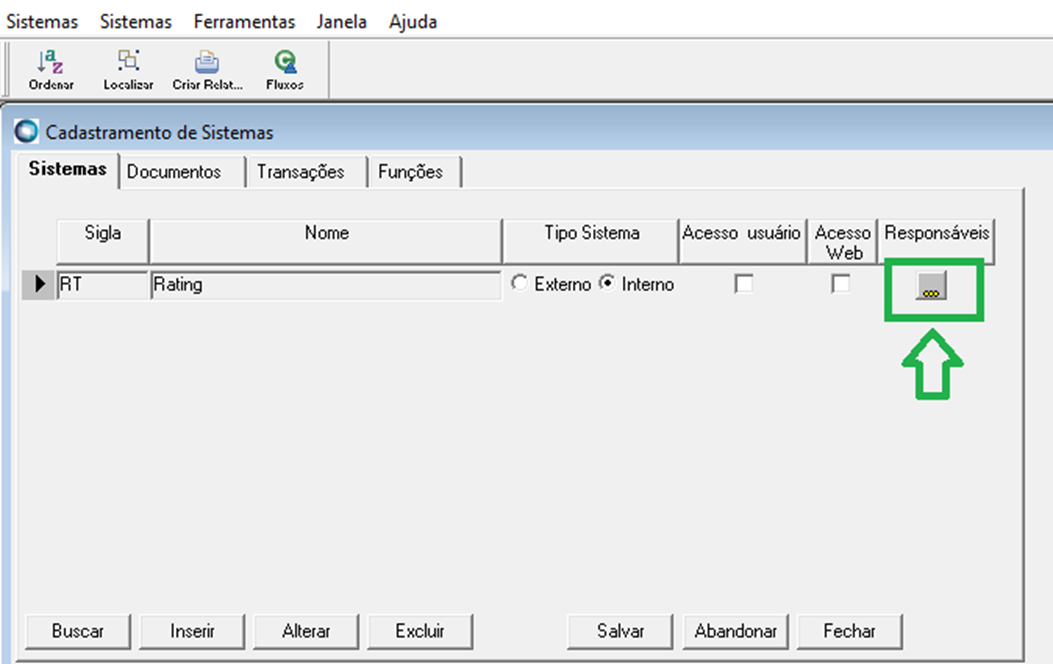Open Responsáveis for the Rating system
1053x664 pixels.
(933, 287)
